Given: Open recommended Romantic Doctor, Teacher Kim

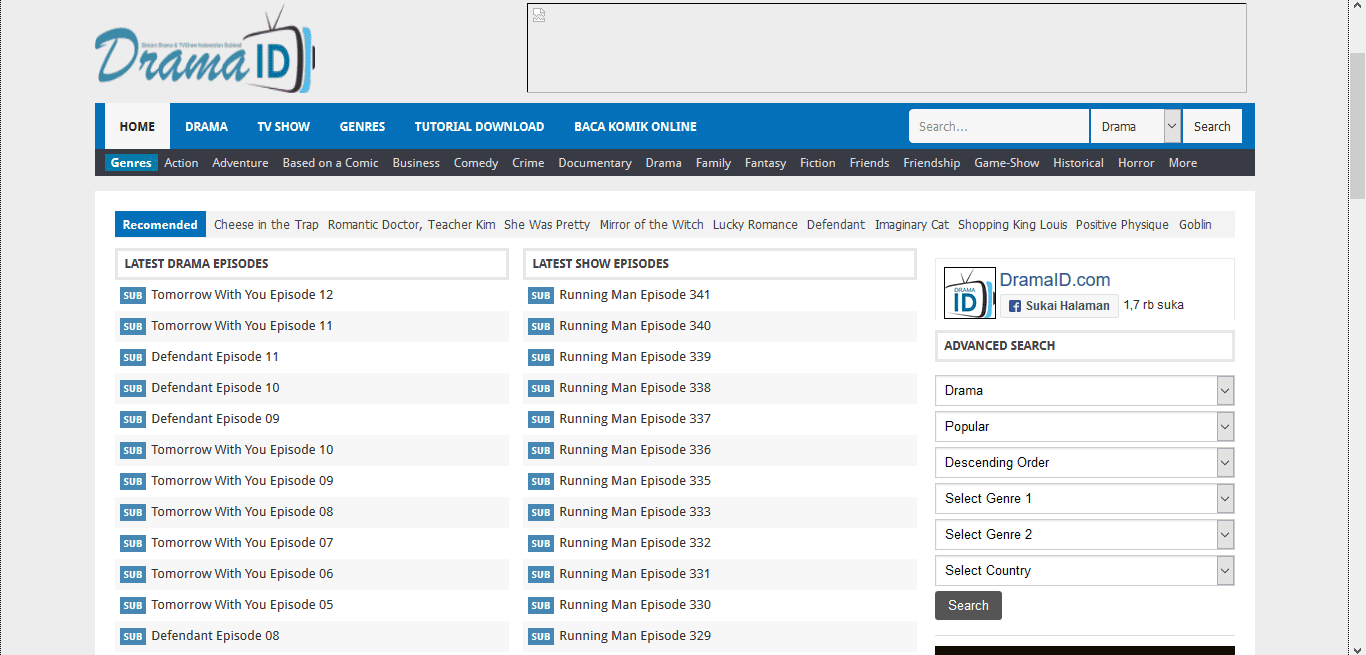Looking at the screenshot, I should click(x=412, y=225).
